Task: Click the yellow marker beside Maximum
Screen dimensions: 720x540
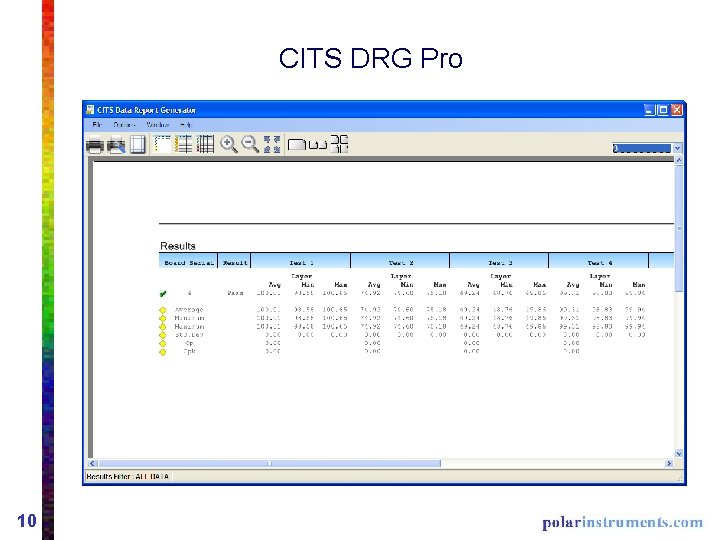Action: 163,326
